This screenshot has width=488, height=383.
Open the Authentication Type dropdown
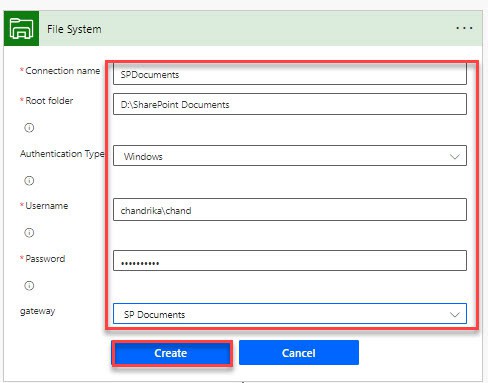click(290, 156)
